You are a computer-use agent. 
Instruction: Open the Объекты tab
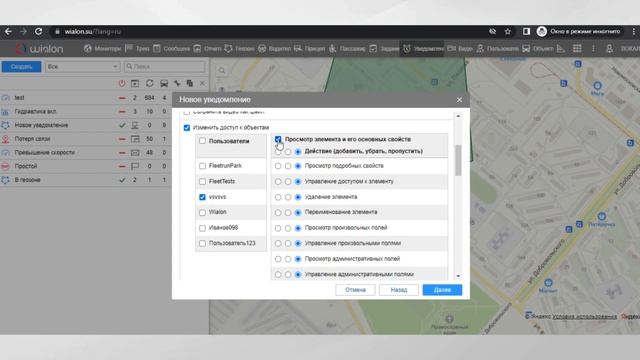coord(538,49)
